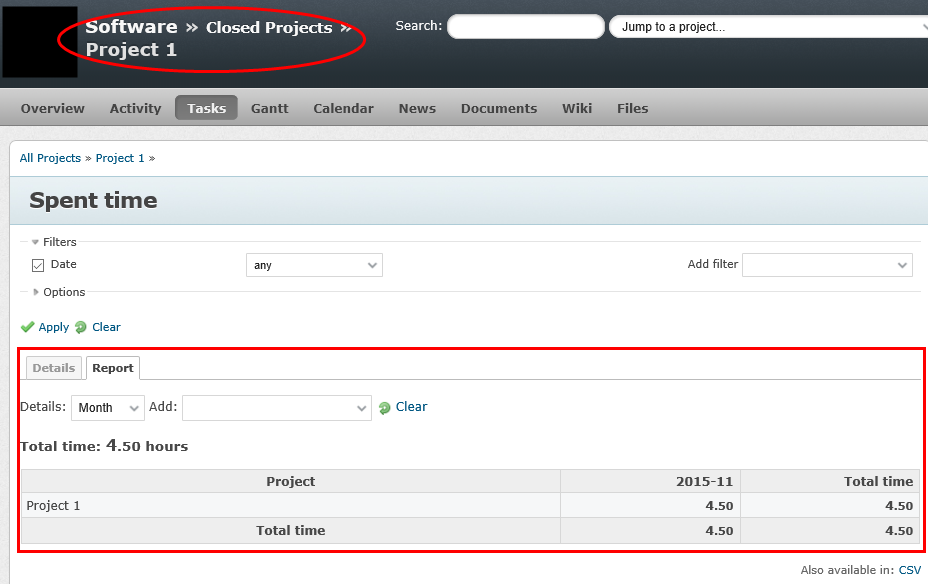Open the Overview menu item
This screenshot has height=584, width=928.
coord(53,108)
